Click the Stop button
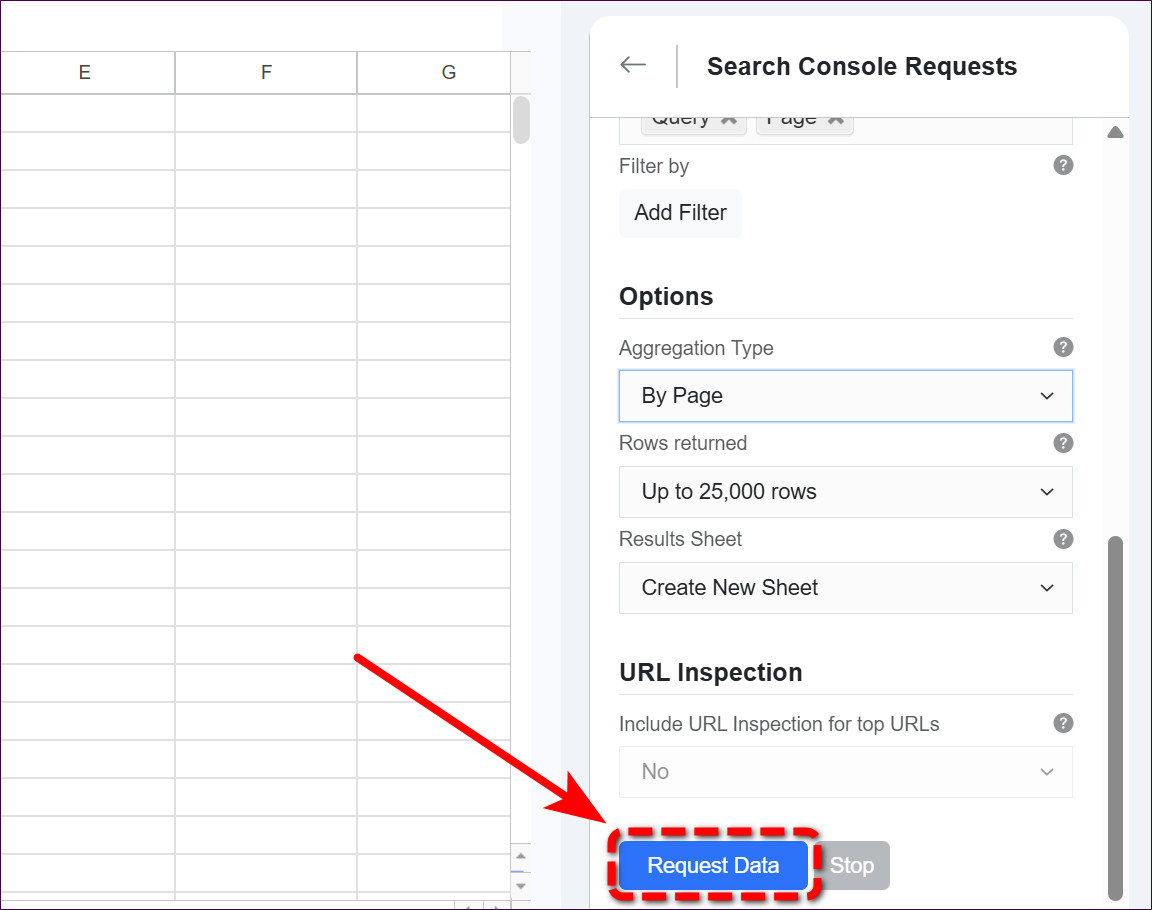 [852, 865]
